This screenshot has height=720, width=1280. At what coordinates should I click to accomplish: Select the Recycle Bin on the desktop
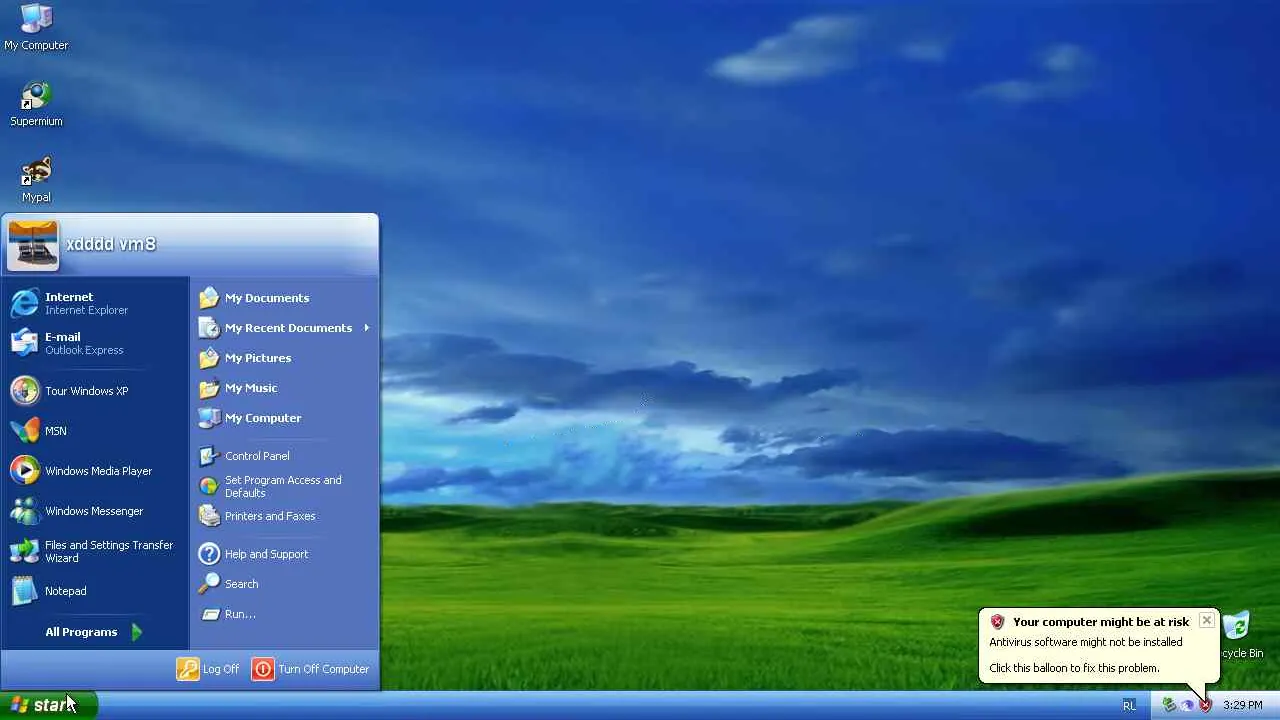point(1238,636)
